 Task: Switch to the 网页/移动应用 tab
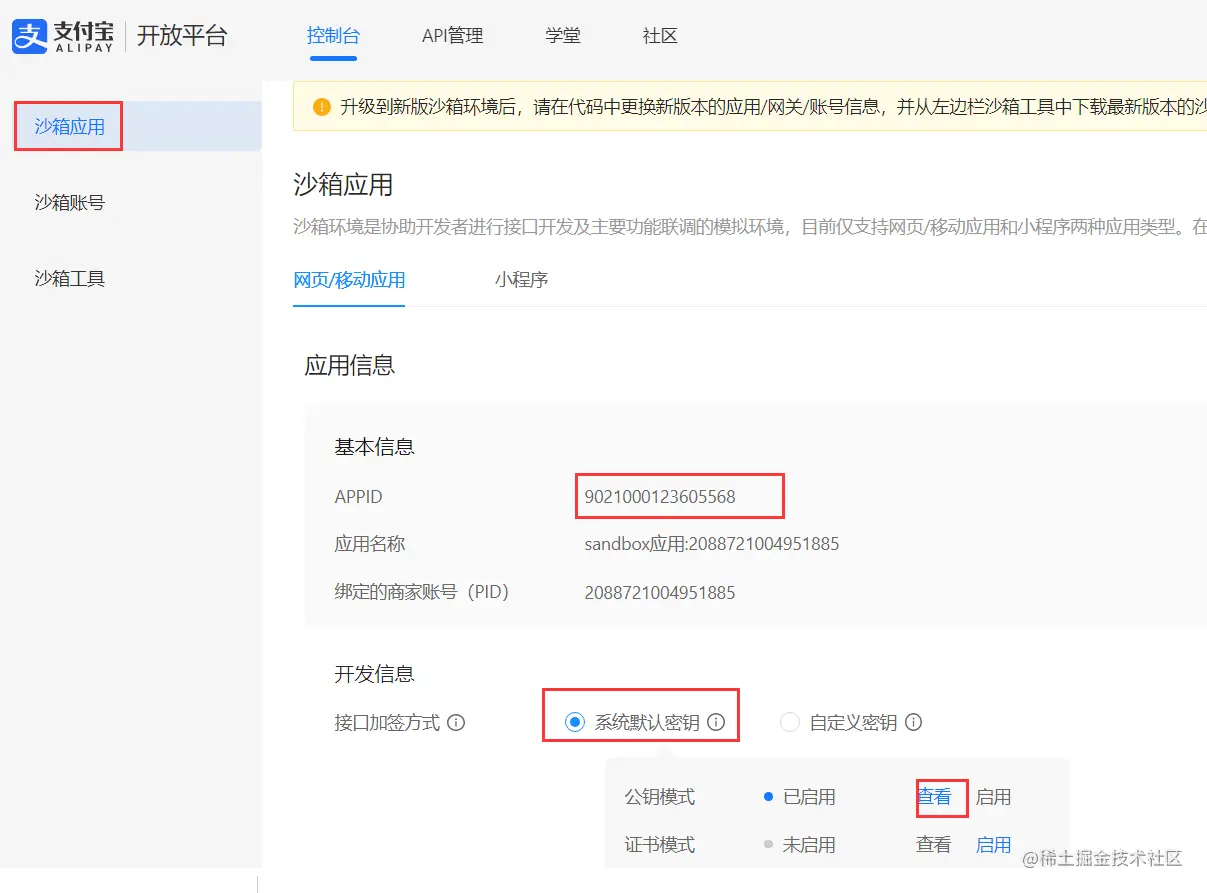[349, 280]
